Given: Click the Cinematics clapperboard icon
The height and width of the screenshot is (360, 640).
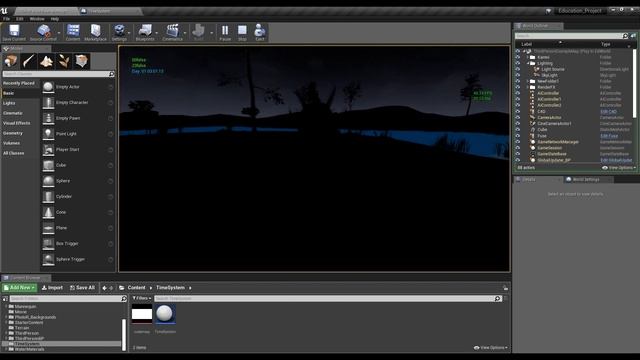Looking at the screenshot, I should point(172,32).
